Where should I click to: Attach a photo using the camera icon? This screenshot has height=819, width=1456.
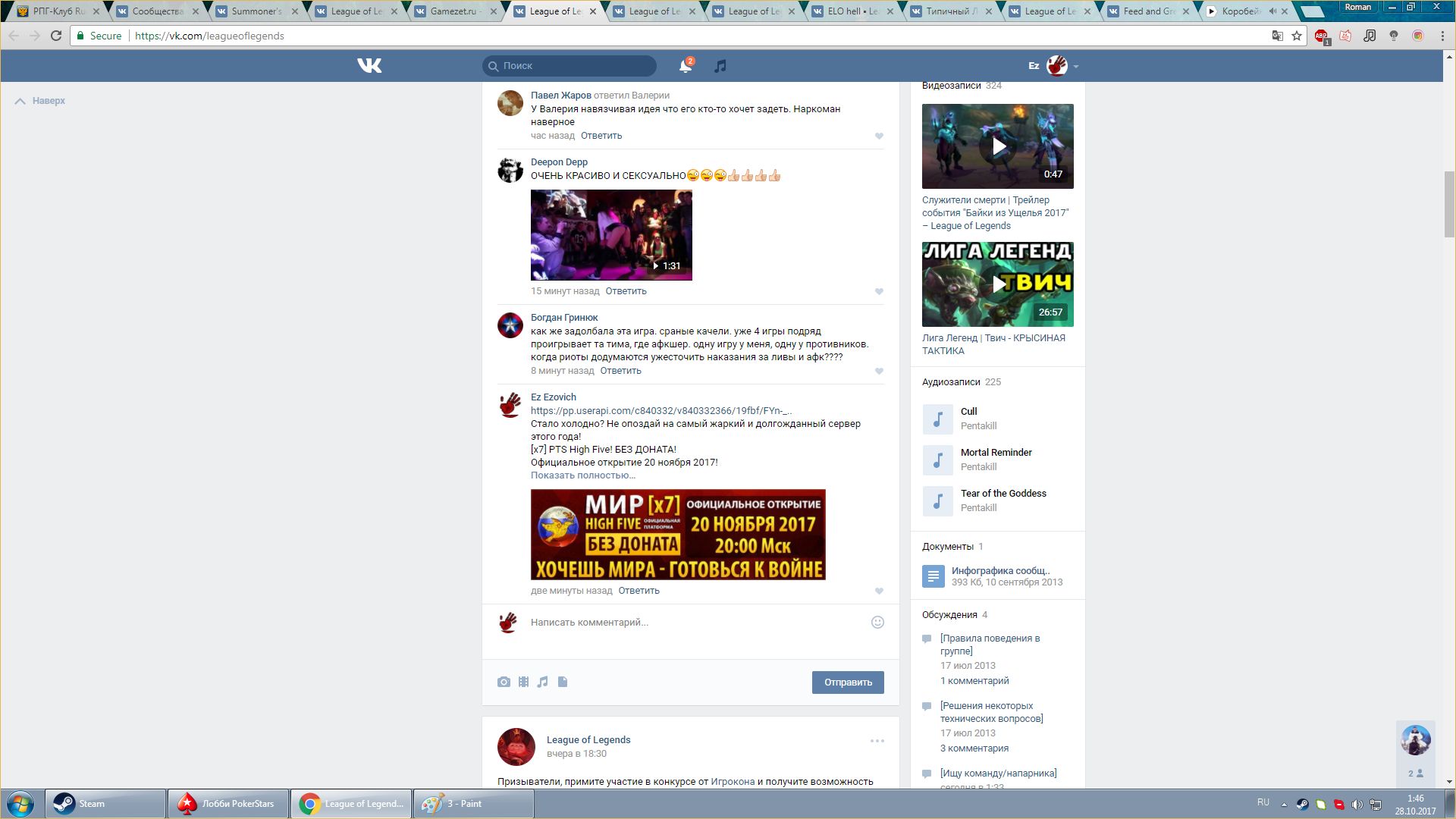504,682
